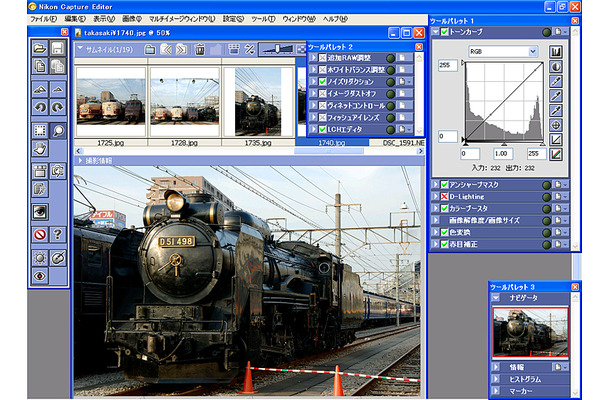Viewport: 610px width, 400px height.
Task: Open the 画像(I) menu
Action: pyautogui.click(x=131, y=19)
